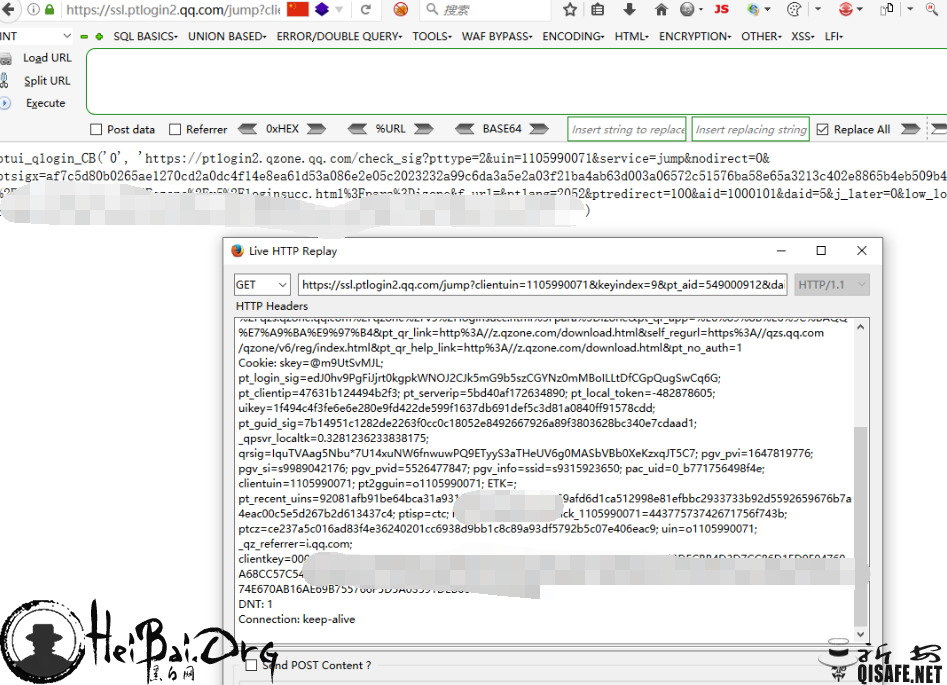The image size is (947, 685).
Task: Expand the address bar history dropdown arrow
Action: (339, 10)
